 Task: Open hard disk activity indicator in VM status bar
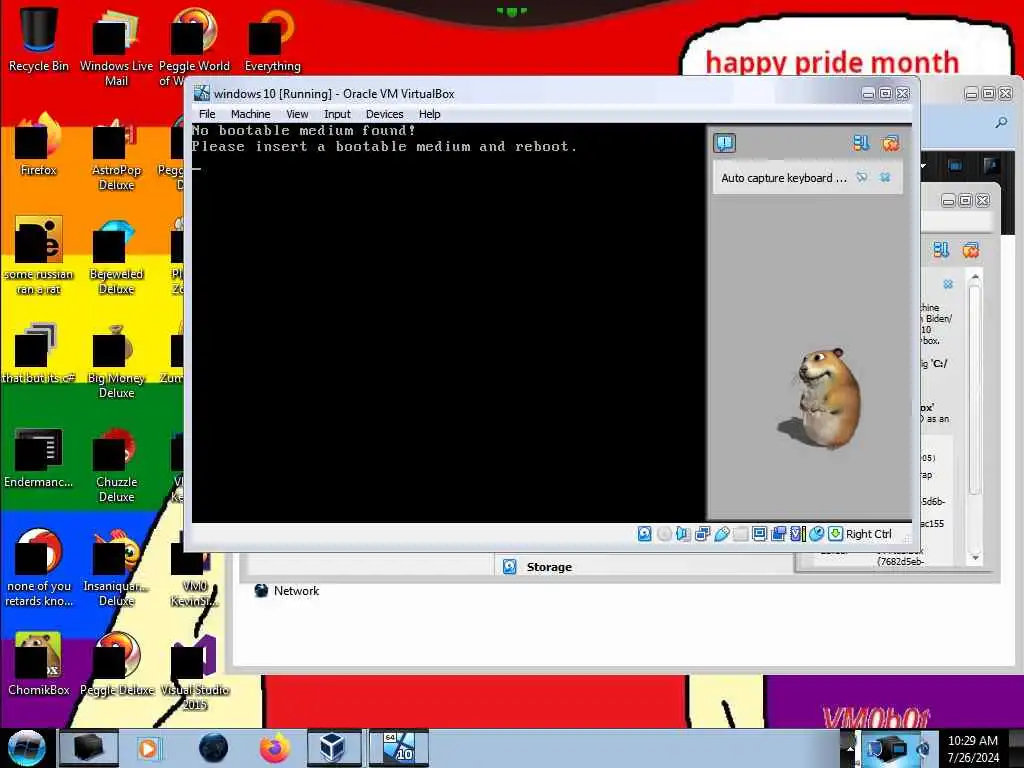pos(645,534)
